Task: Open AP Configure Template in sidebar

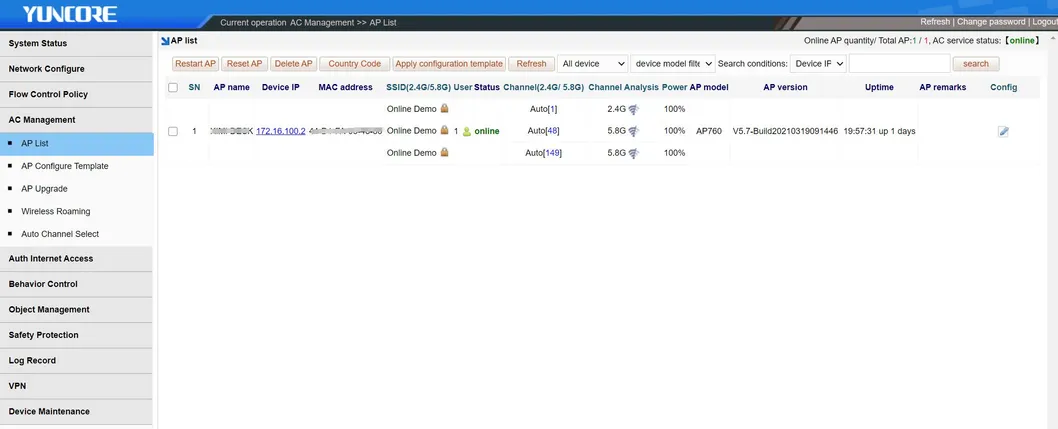Action: tap(65, 166)
